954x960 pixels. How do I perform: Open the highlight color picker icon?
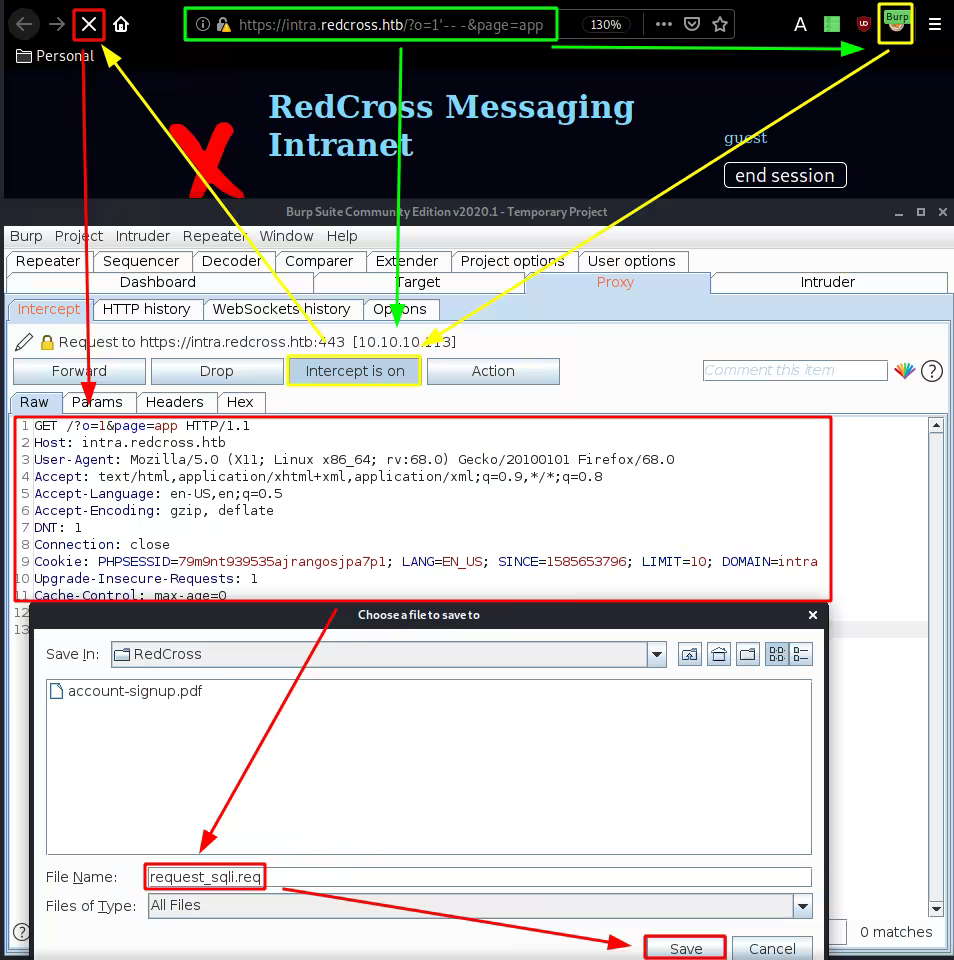click(904, 371)
